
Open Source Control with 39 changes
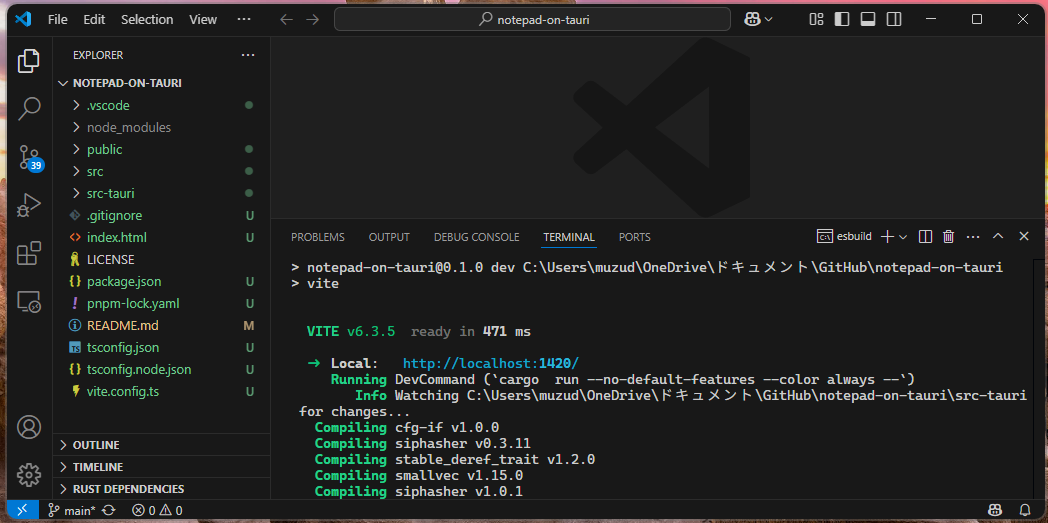29,158
